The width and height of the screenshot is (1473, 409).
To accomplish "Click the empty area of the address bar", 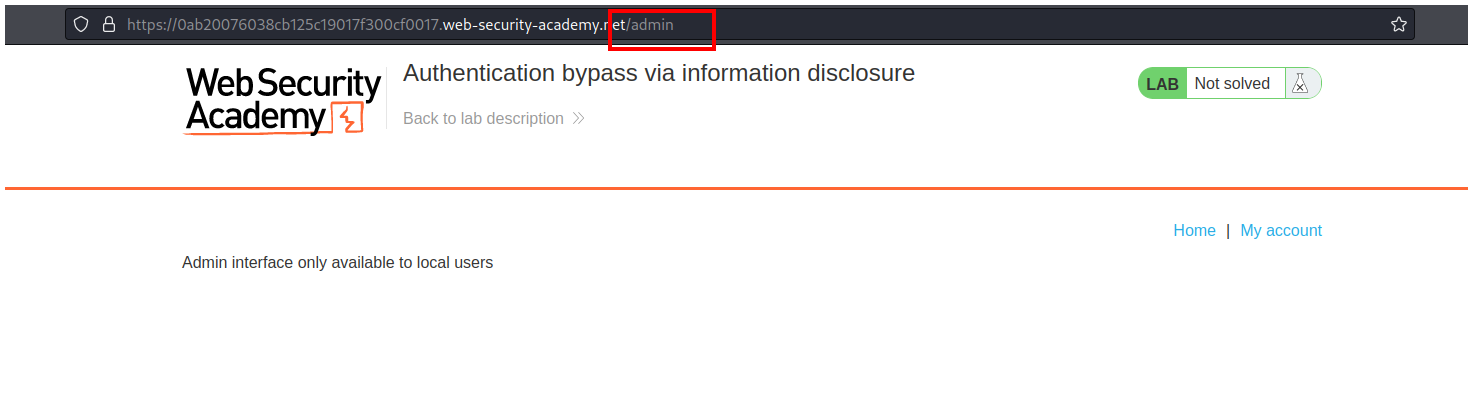I will pos(1000,25).
